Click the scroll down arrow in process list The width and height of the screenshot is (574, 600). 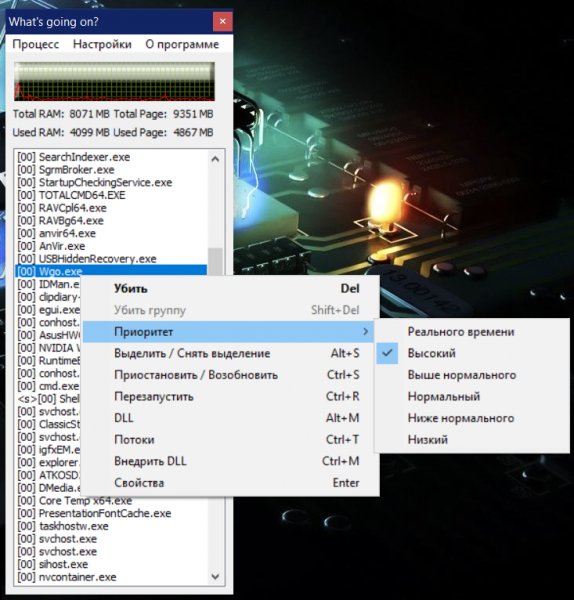(215, 576)
